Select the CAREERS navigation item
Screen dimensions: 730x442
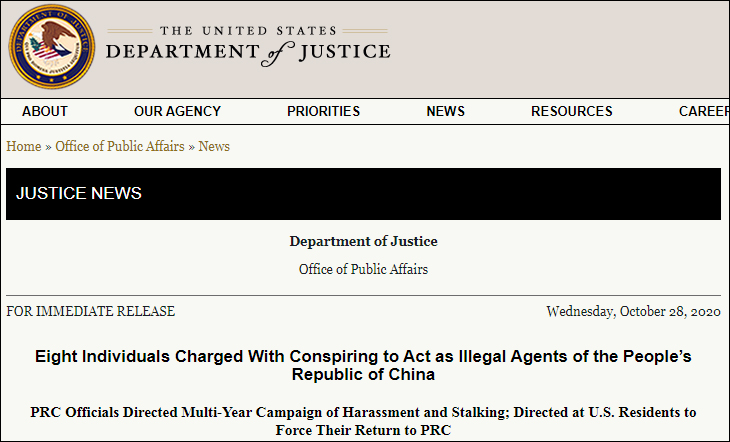tap(703, 111)
